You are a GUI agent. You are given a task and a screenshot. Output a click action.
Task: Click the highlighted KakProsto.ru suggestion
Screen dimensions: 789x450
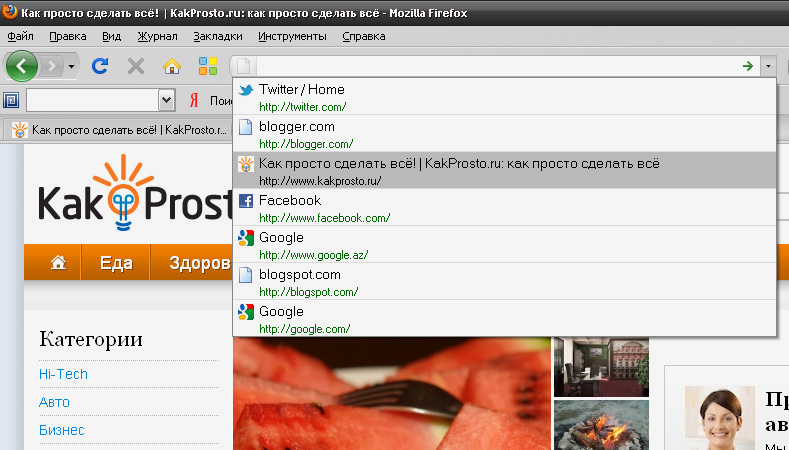click(504, 171)
